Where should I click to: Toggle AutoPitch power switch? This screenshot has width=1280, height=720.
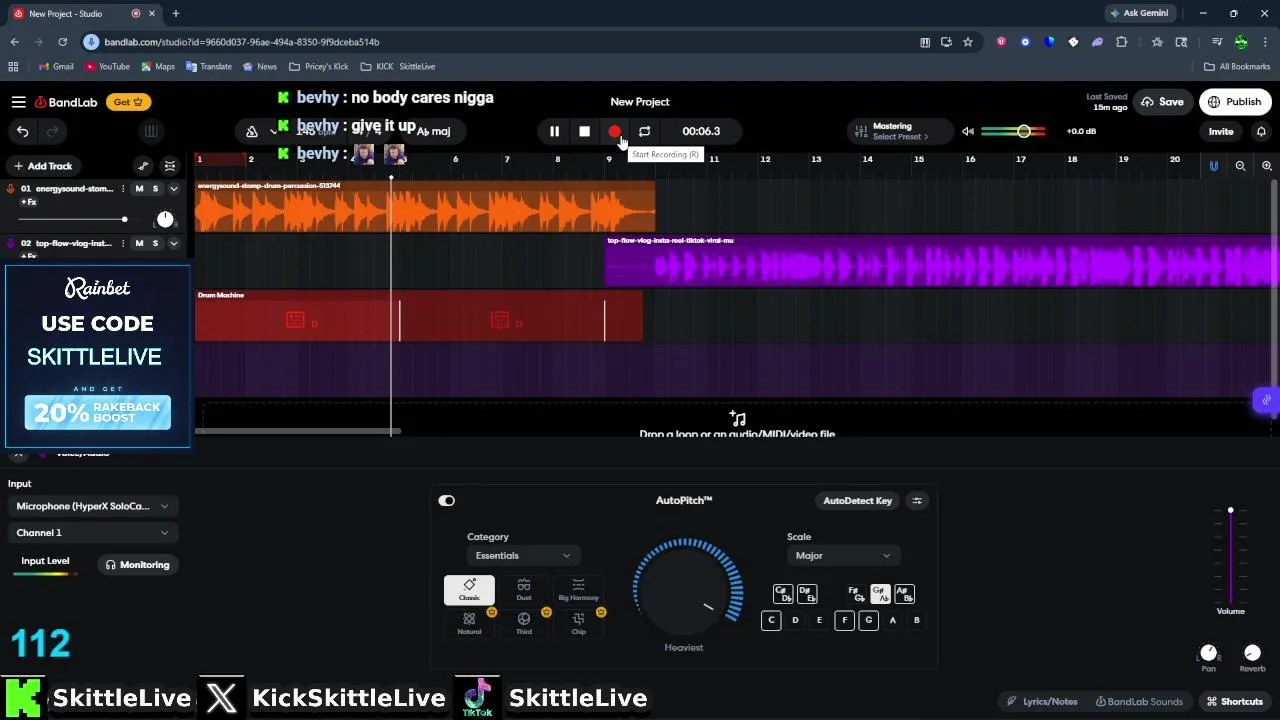(446, 501)
